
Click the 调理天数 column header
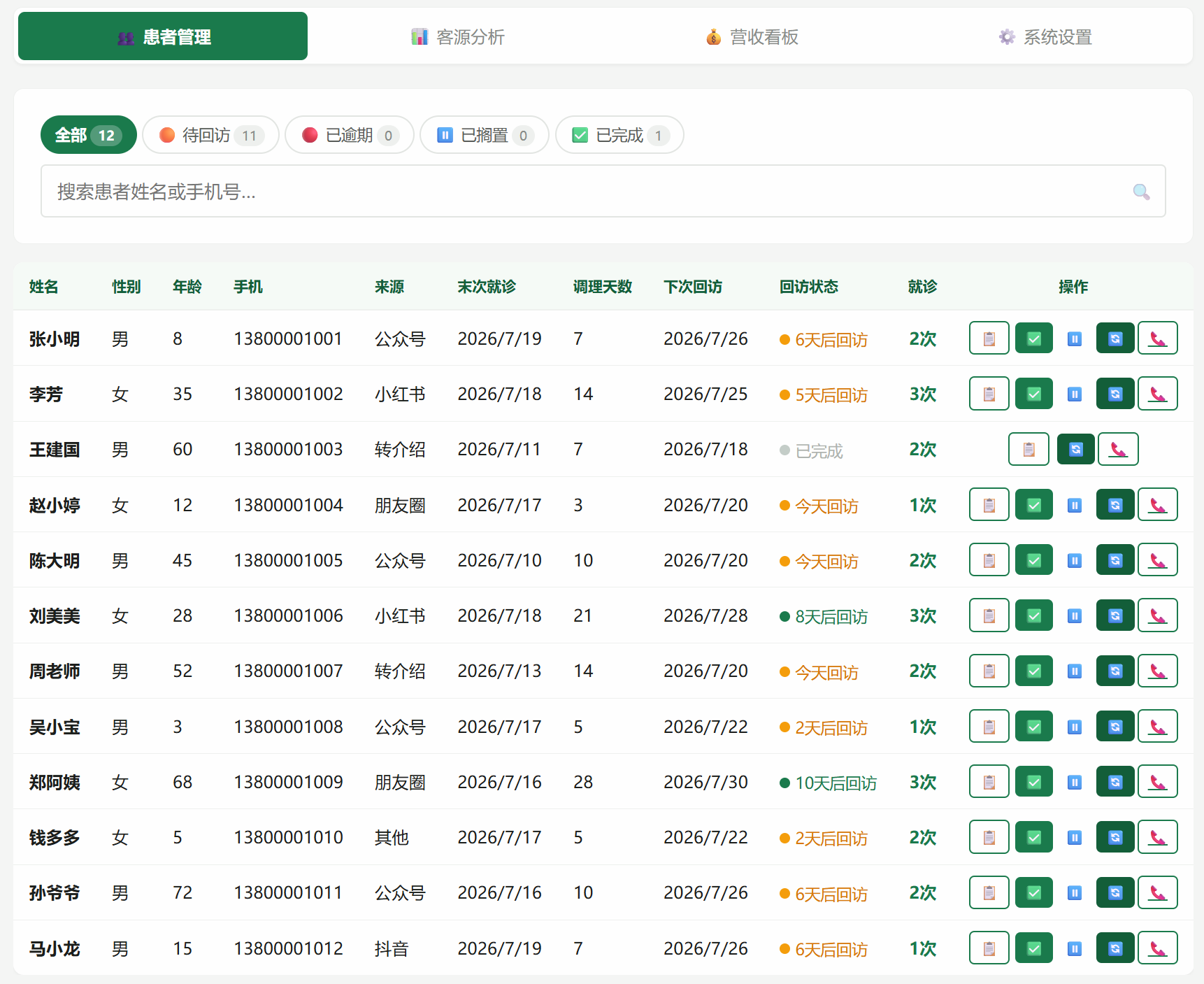tap(603, 287)
